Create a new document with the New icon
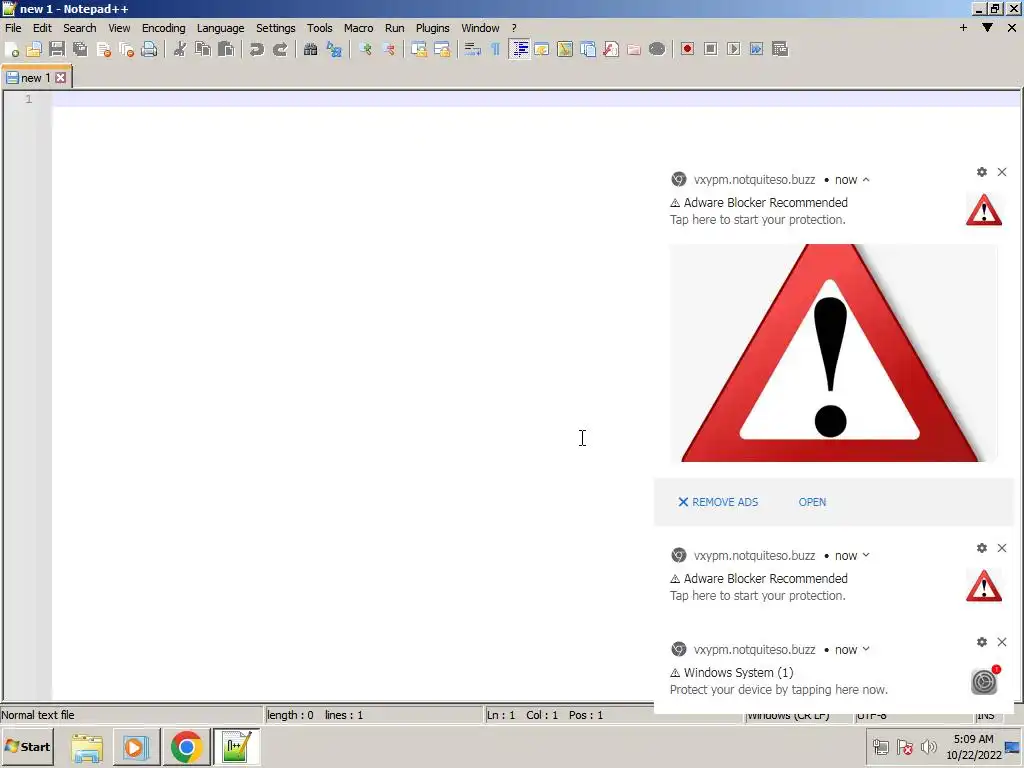The image size is (1024, 768). tap(12, 50)
